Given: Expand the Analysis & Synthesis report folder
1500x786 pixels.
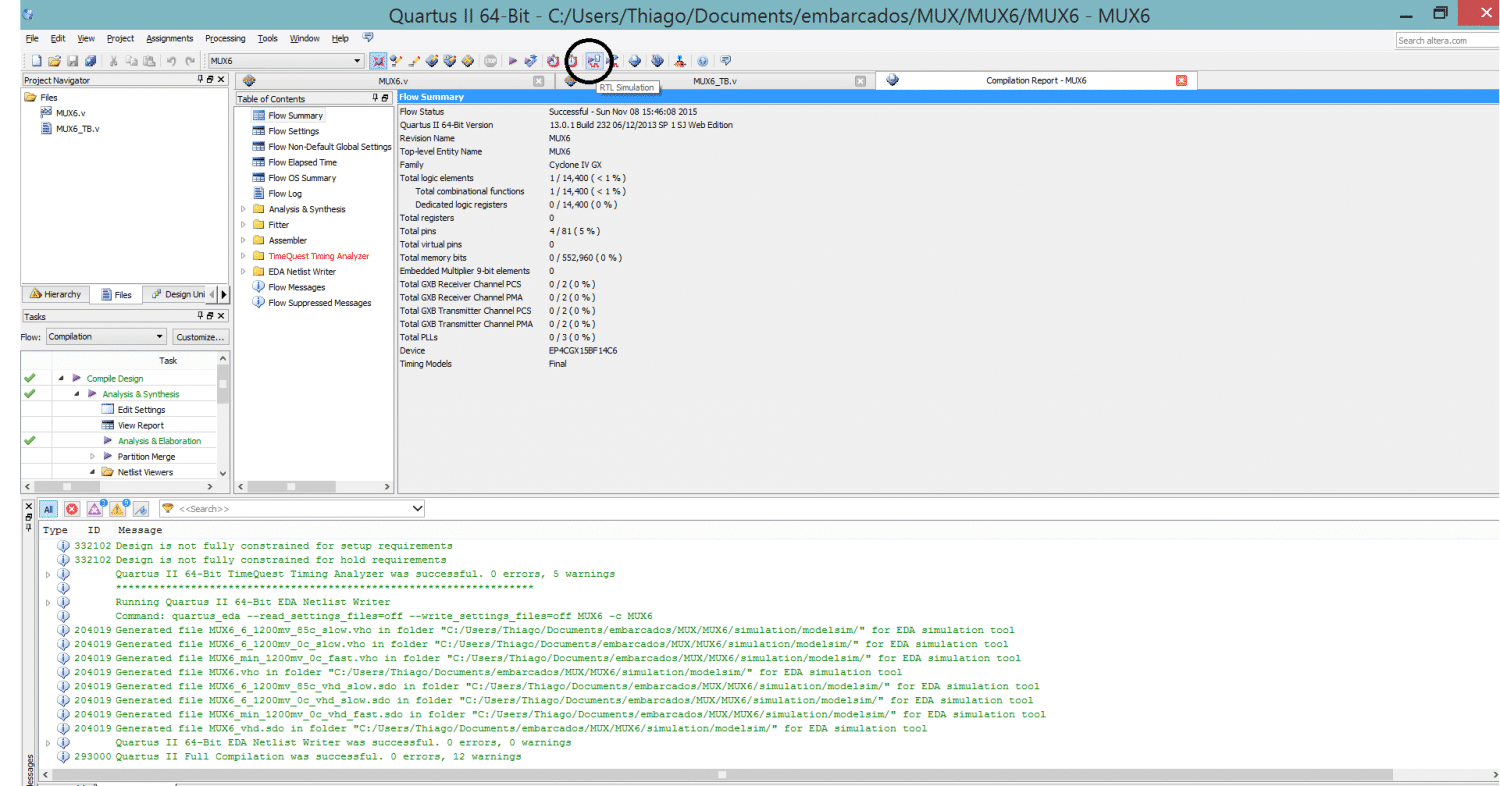Looking at the screenshot, I should point(243,209).
